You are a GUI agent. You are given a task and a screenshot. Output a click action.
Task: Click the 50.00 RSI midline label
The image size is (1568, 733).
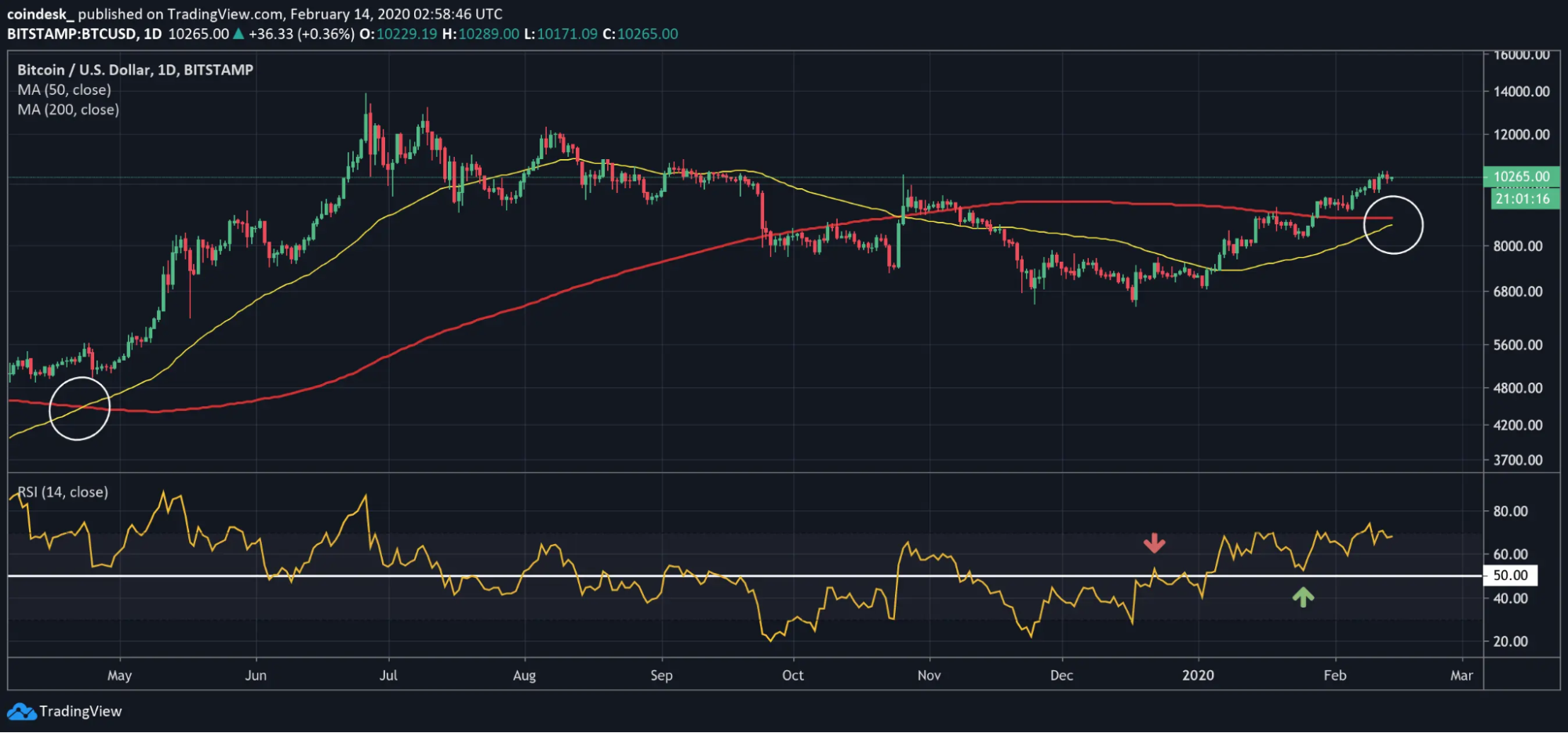pyautogui.click(x=1512, y=575)
